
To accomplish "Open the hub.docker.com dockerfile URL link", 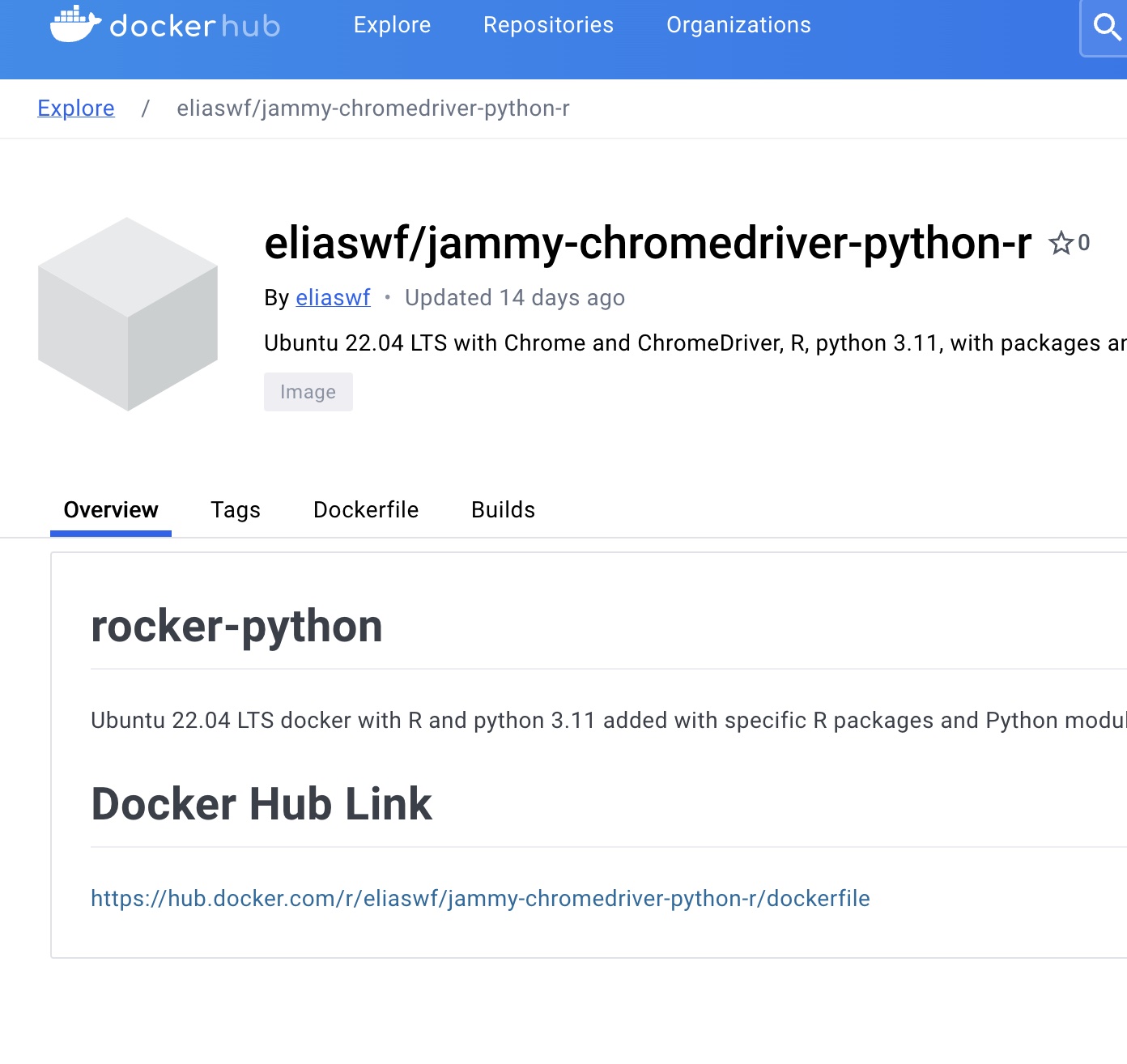I will [480, 899].
